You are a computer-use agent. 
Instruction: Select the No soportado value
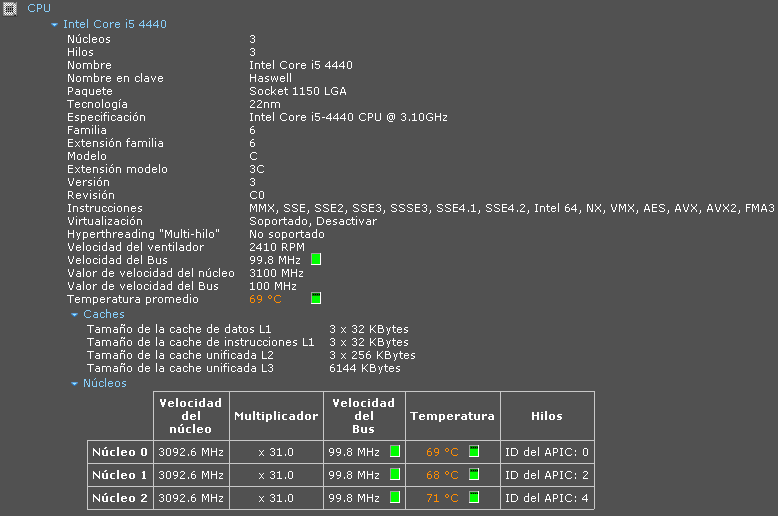click(x=287, y=234)
